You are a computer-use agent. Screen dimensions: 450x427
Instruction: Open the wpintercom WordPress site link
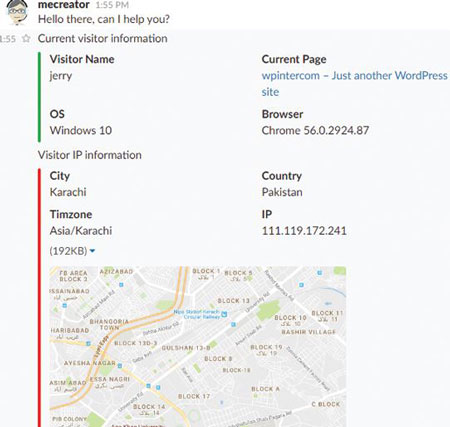354,83
